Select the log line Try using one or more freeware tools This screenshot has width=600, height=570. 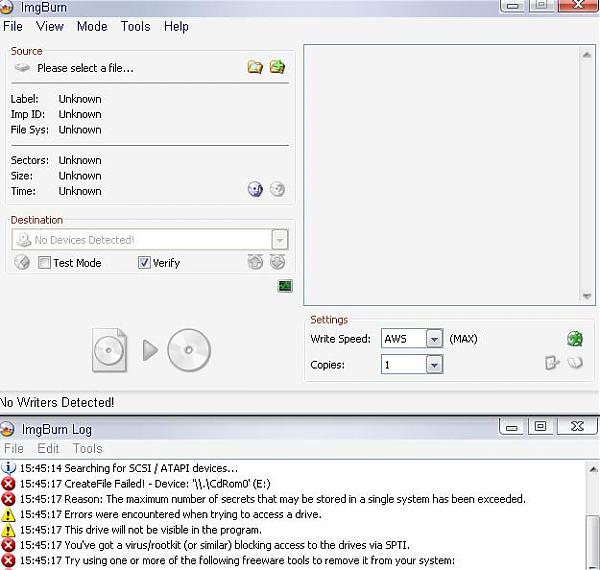(237, 560)
